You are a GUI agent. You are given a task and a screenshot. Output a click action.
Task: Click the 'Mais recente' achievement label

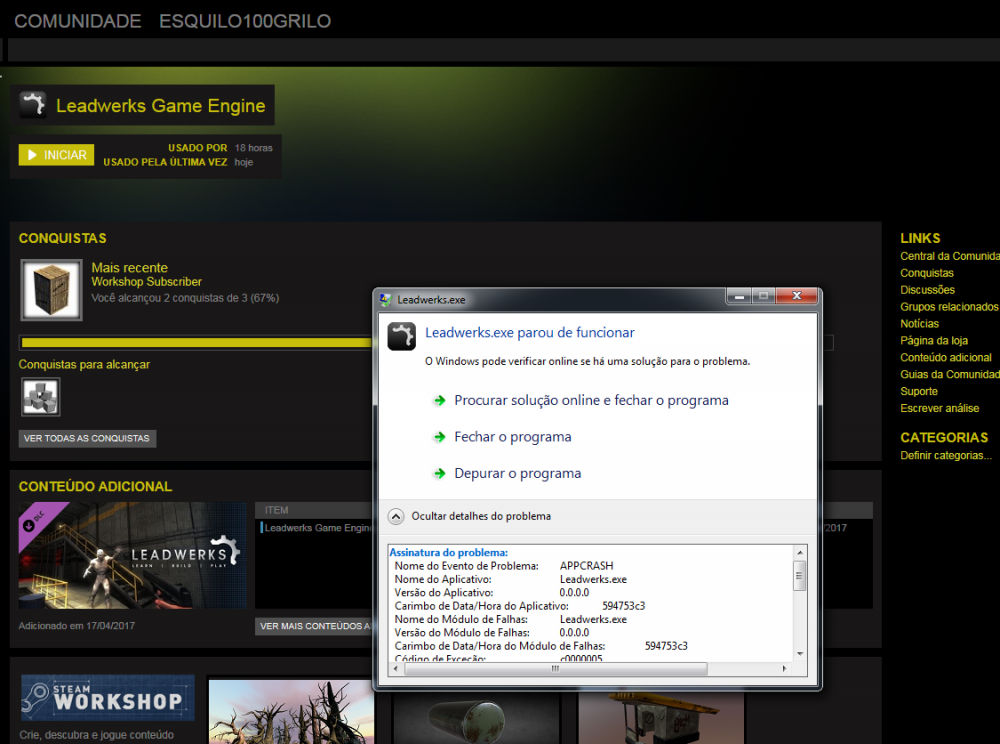pyautogui.click(x=129, y=268)
